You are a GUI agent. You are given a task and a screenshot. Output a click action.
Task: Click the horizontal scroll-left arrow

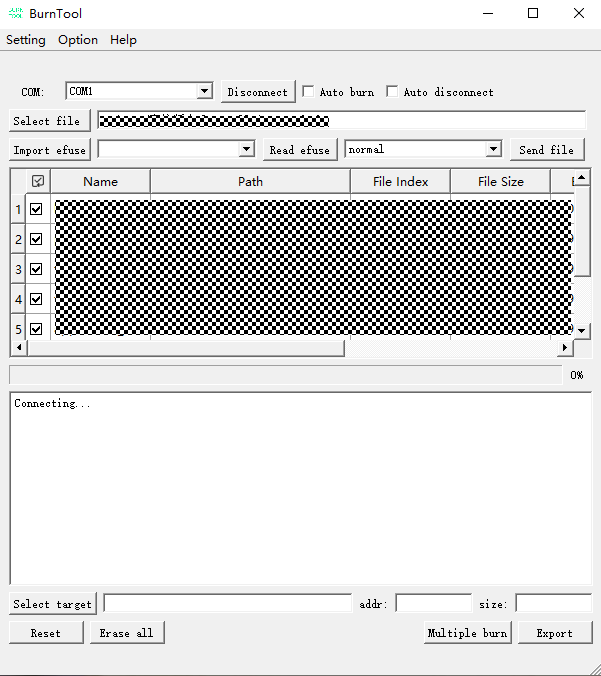[x=17, y=348]
